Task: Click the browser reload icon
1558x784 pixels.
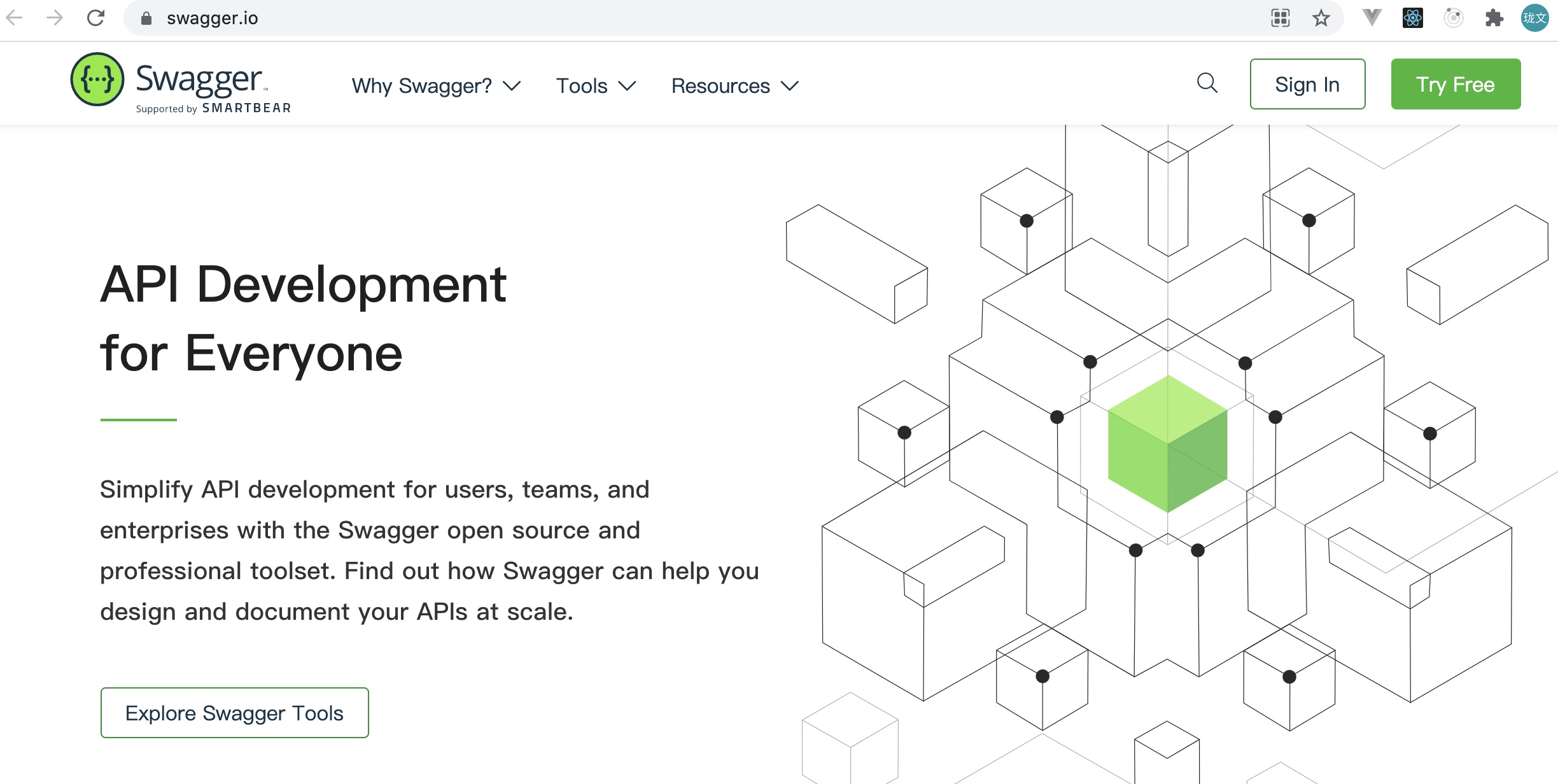Action: click(95, 18)
